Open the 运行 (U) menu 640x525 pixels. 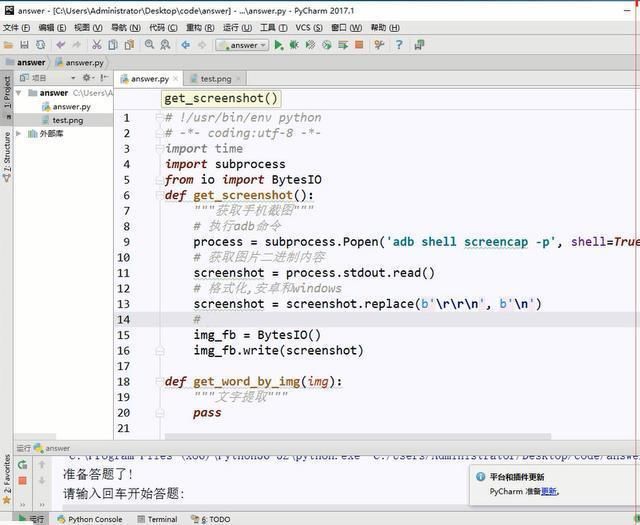point(237,28)
